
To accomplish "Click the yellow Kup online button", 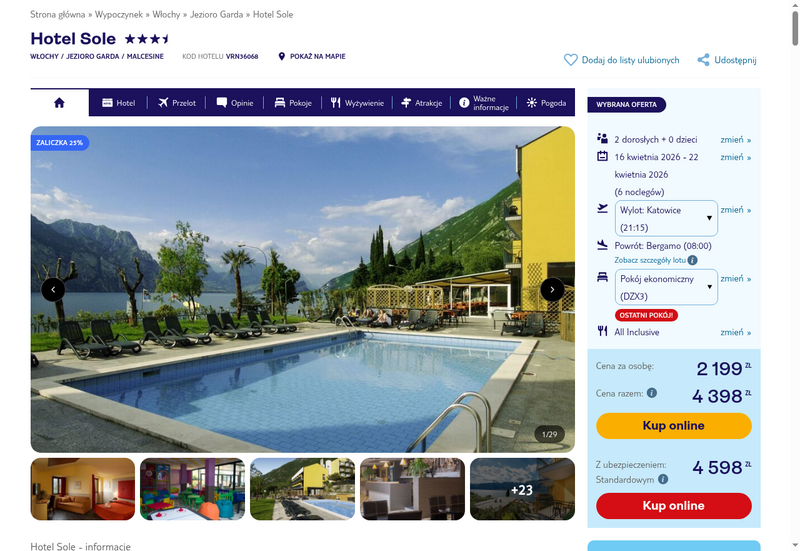I will pyautogui.click(x=673, y=425).
